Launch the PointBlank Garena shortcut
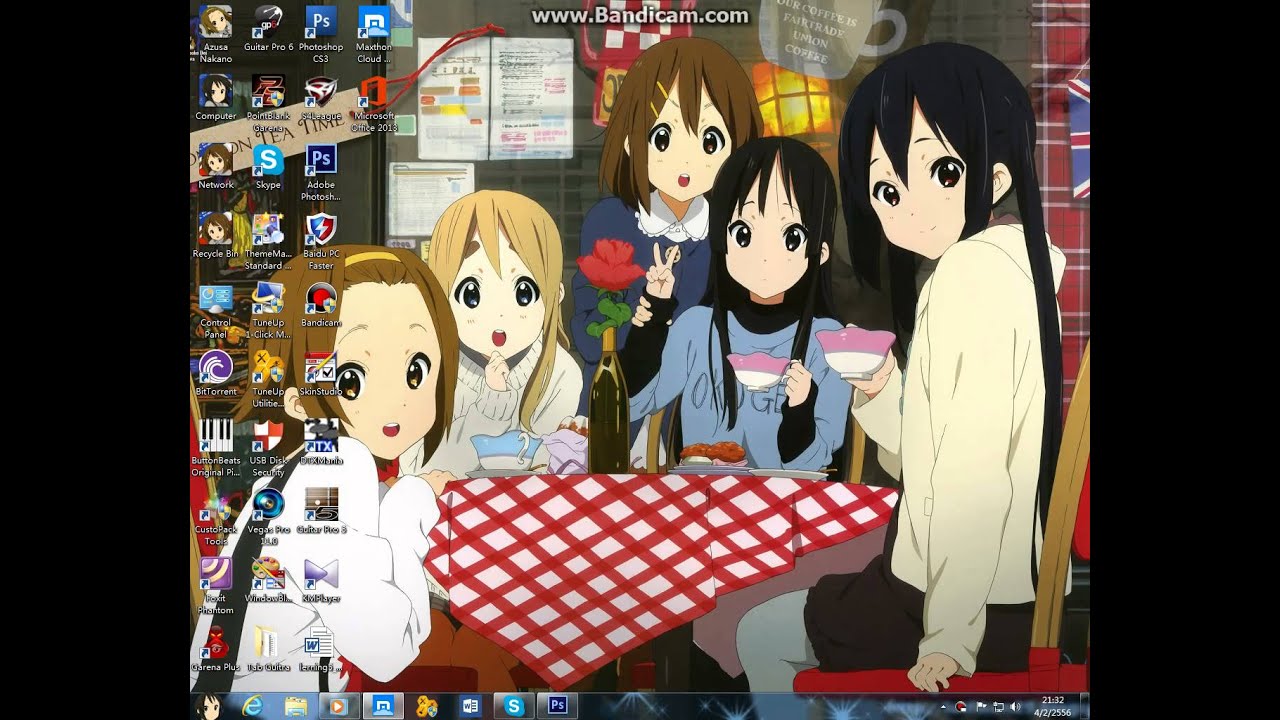Screen dimensions: 1280x720 pyautogui.click(x=268, y=103)
